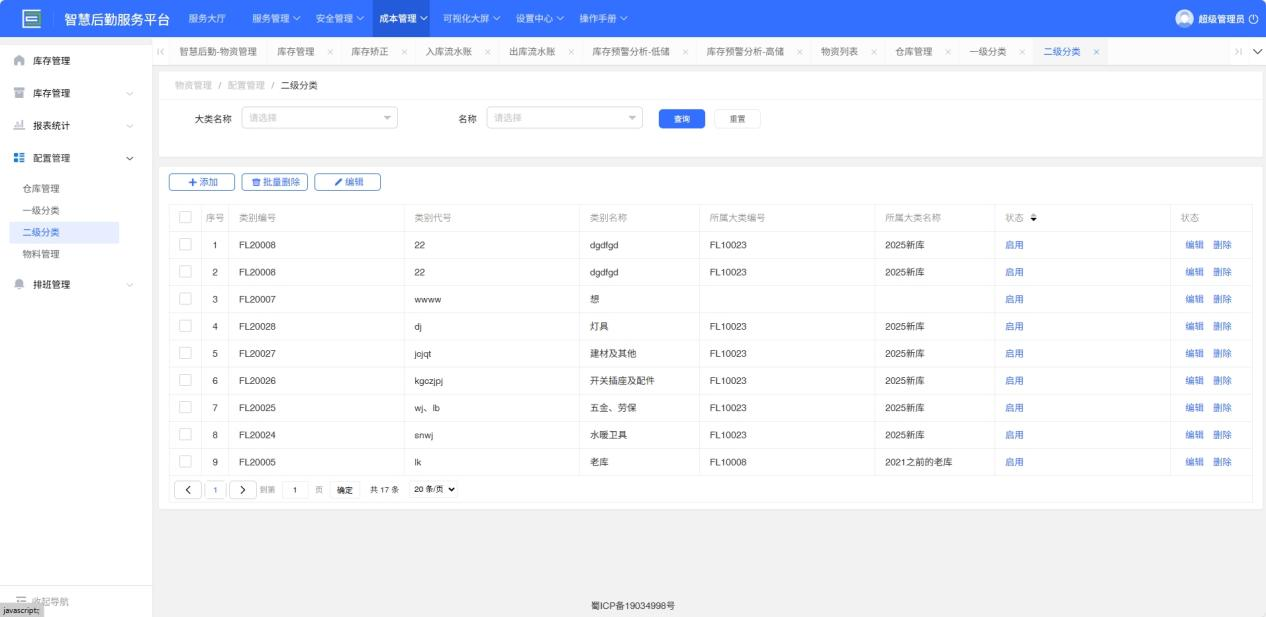Go to previous page arrow
The height and width of the screenshot is (617, 1266).
(x=189, y=489)
